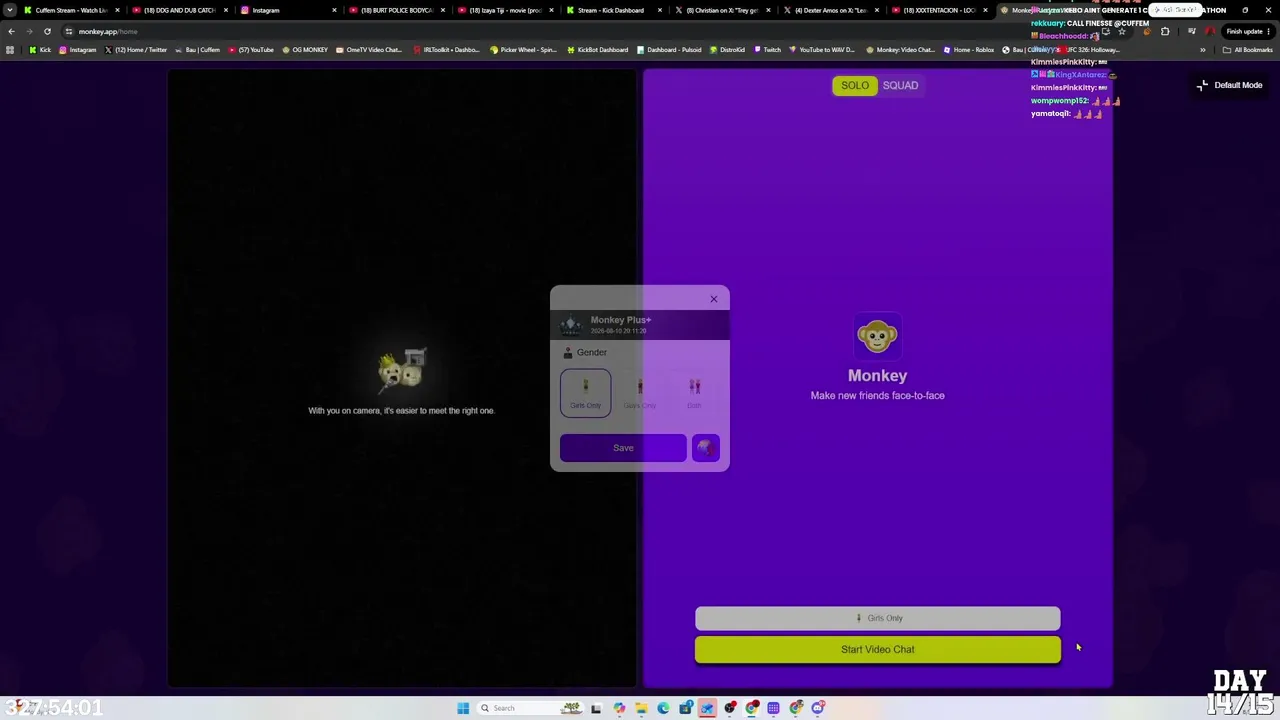Close the gender filter popup

point(714,299)
